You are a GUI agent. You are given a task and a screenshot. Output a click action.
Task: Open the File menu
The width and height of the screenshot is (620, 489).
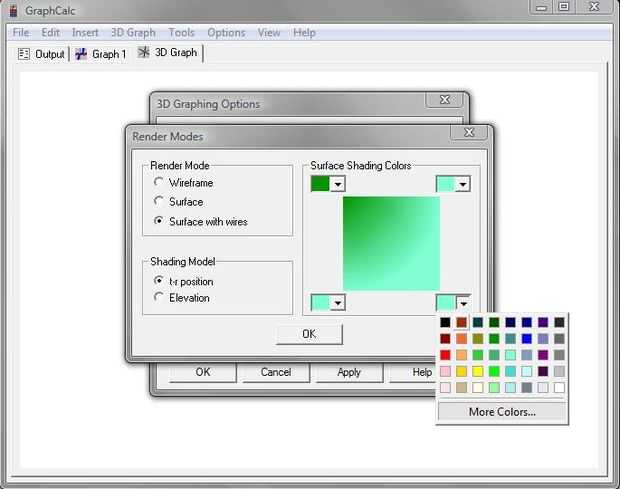coord(21,32)
